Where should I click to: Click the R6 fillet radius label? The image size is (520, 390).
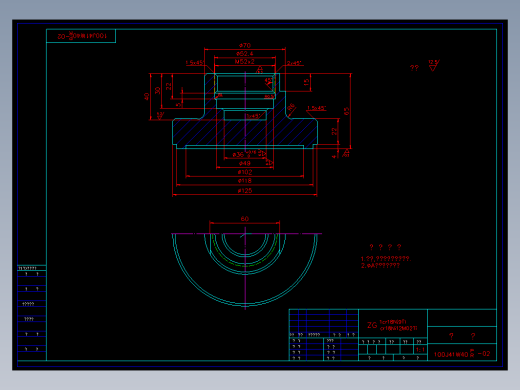(x=291, y=107)
